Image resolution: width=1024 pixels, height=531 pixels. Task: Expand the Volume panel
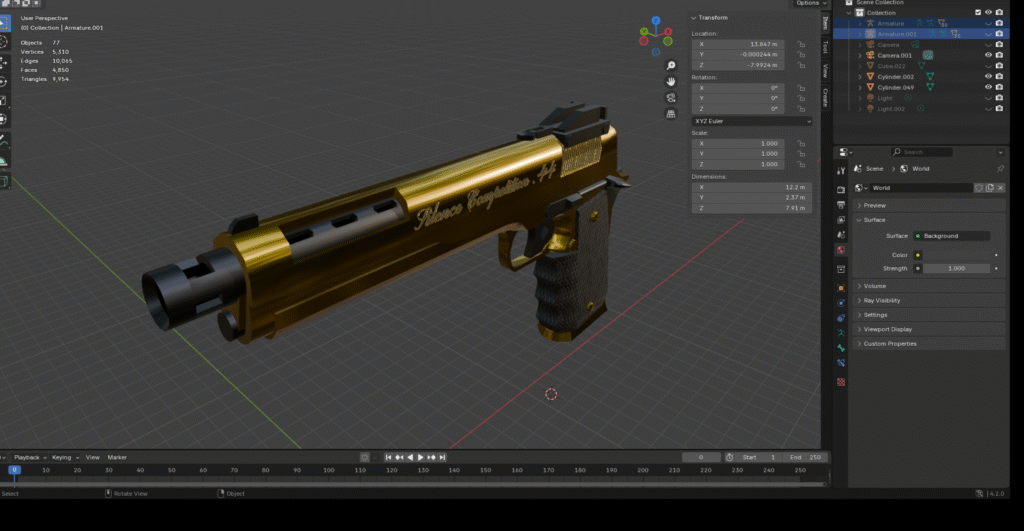pos(875,286)
